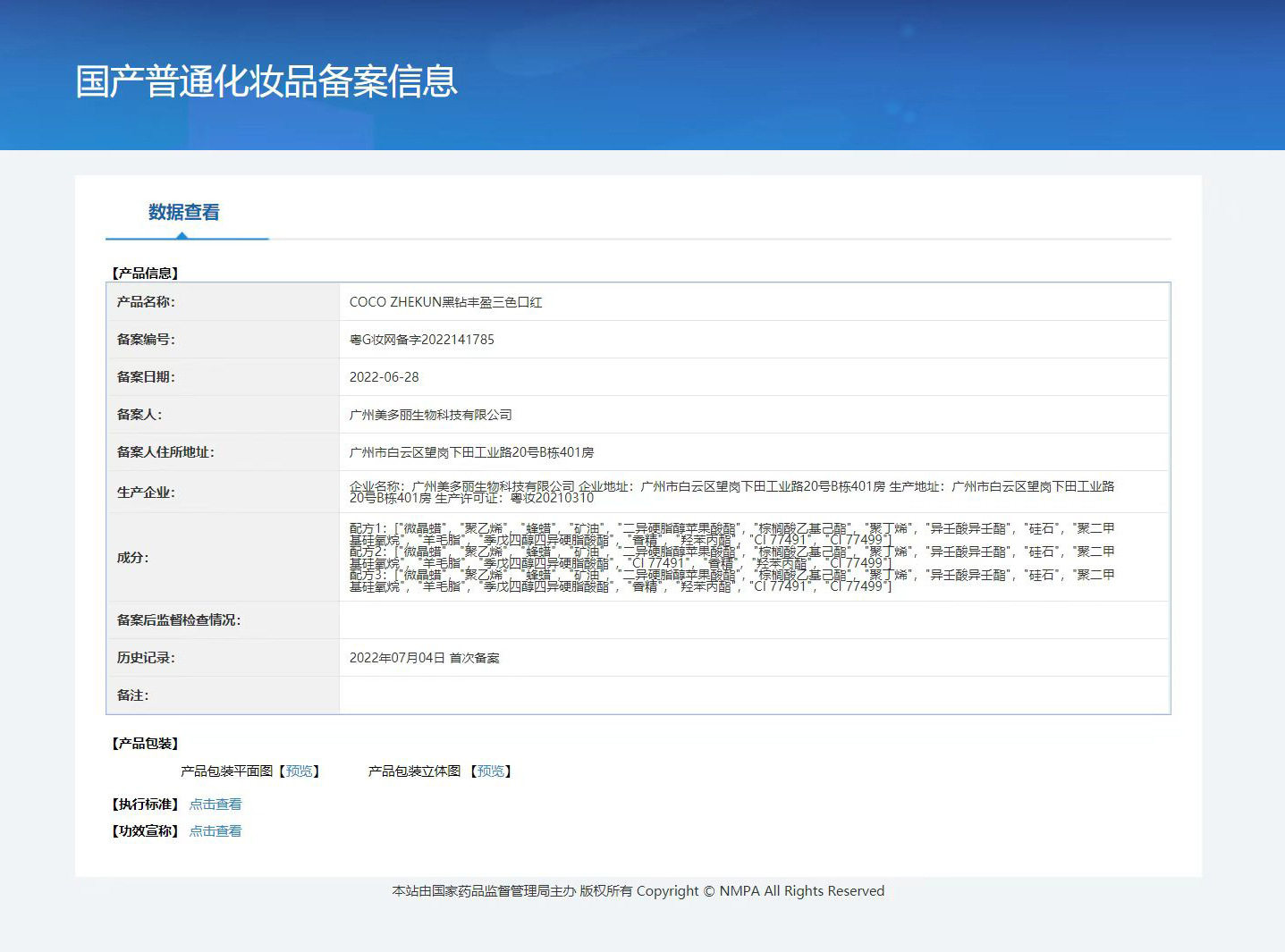Image resolution: width=1285 pixels, height=952 pixels.
Task: Click the 历史记录 label cell
Action: pyautogui.click(x=223, y=658)
